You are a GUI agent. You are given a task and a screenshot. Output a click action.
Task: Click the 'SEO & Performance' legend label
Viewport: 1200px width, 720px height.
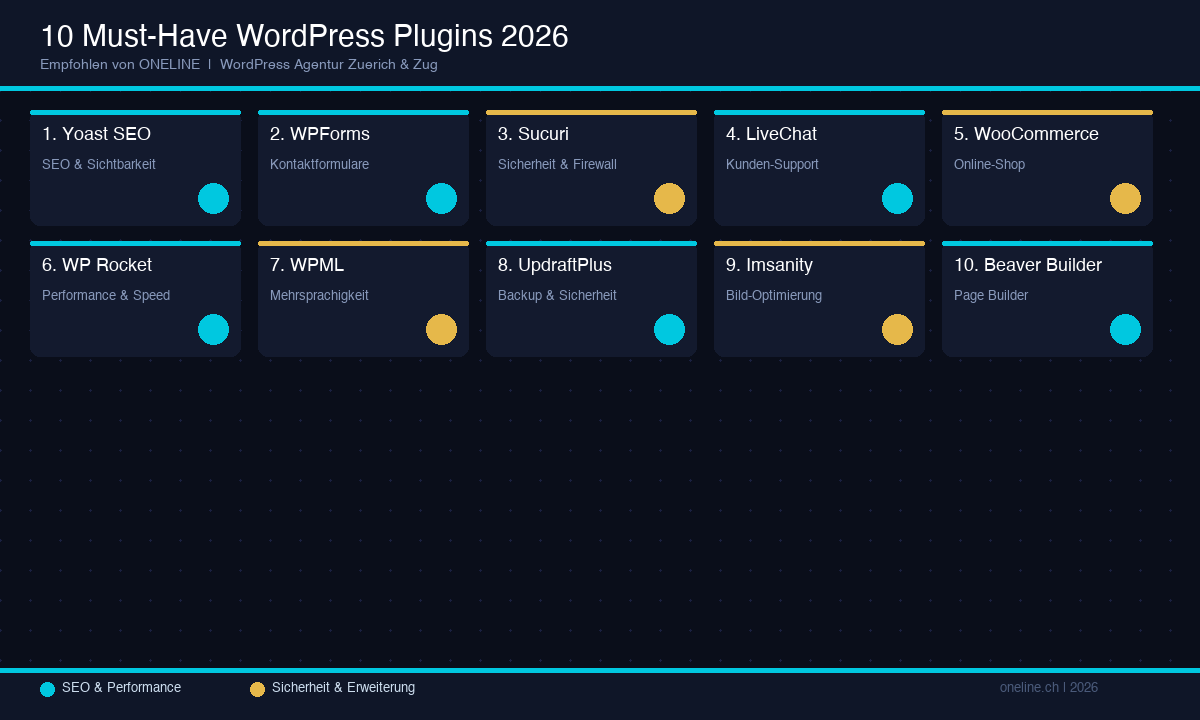121,688
